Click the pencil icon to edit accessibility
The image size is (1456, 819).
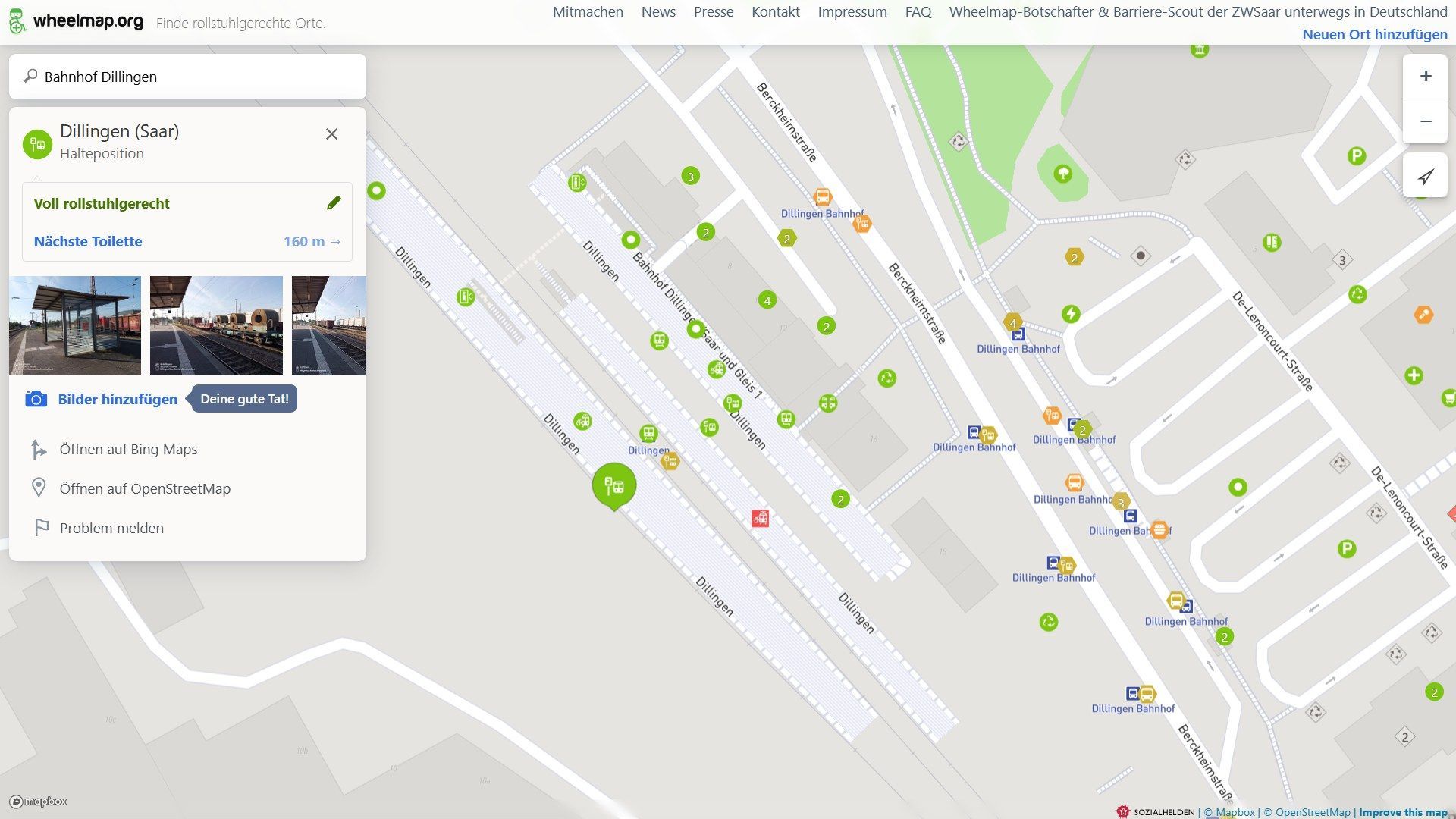tap(334, 202)
